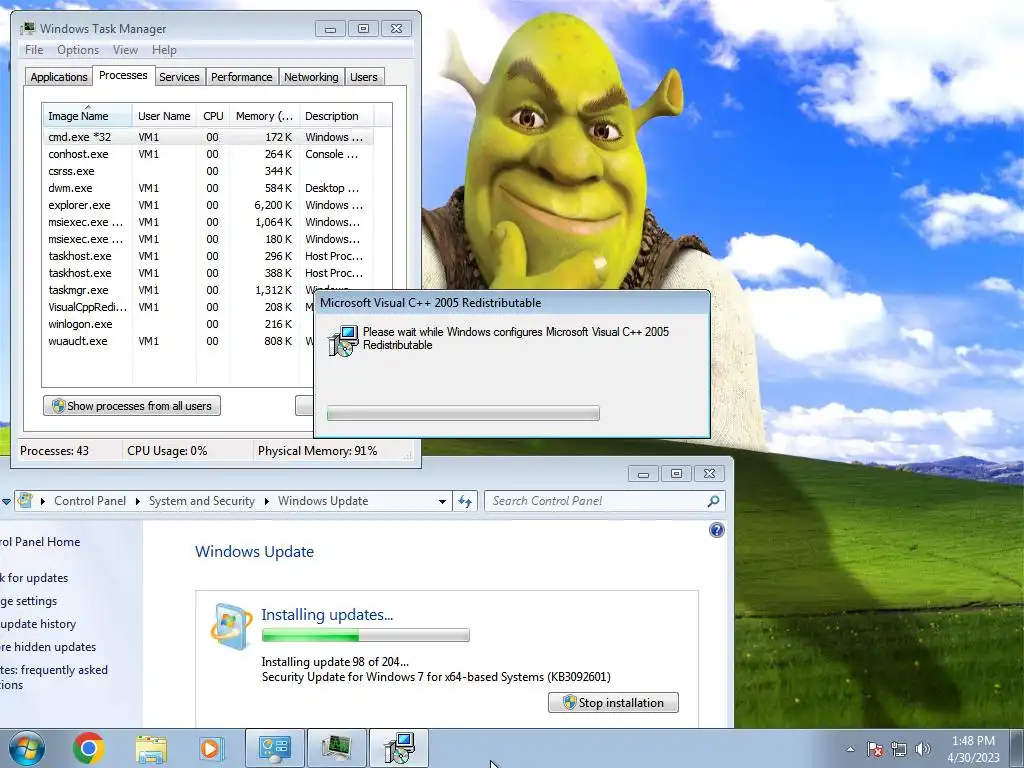
Task: Switch to the Applications tab
Action: click(59, 76)
